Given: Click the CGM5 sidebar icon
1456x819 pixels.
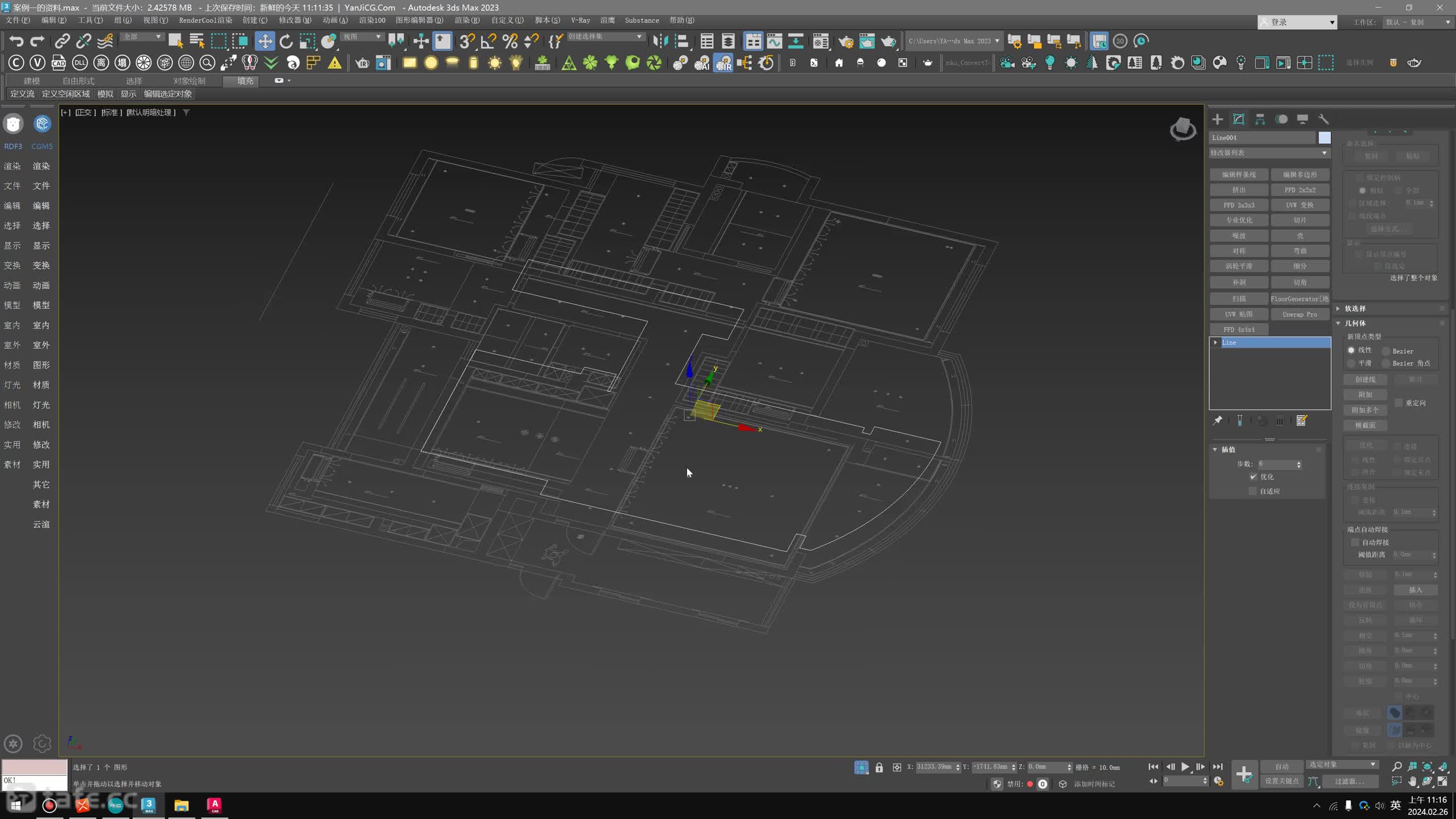Looking at the screenshot, I should pos(42,124).
